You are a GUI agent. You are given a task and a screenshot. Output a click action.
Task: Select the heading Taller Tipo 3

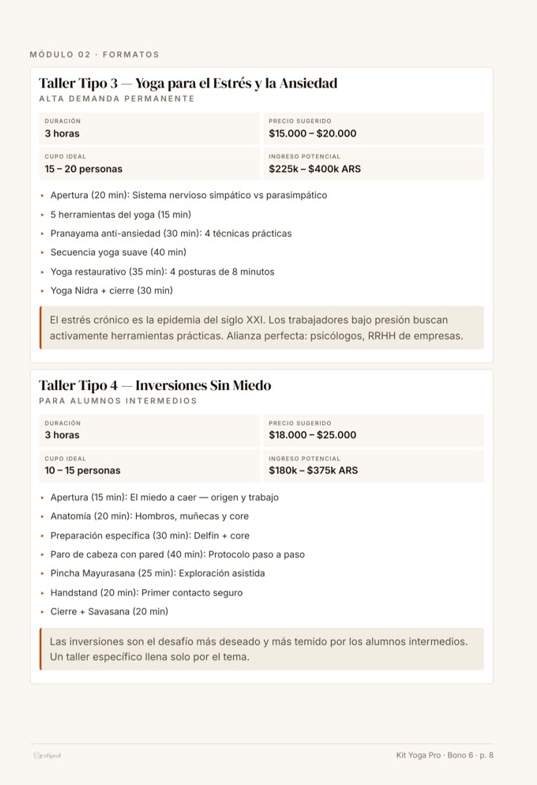[x=188, y=83]
